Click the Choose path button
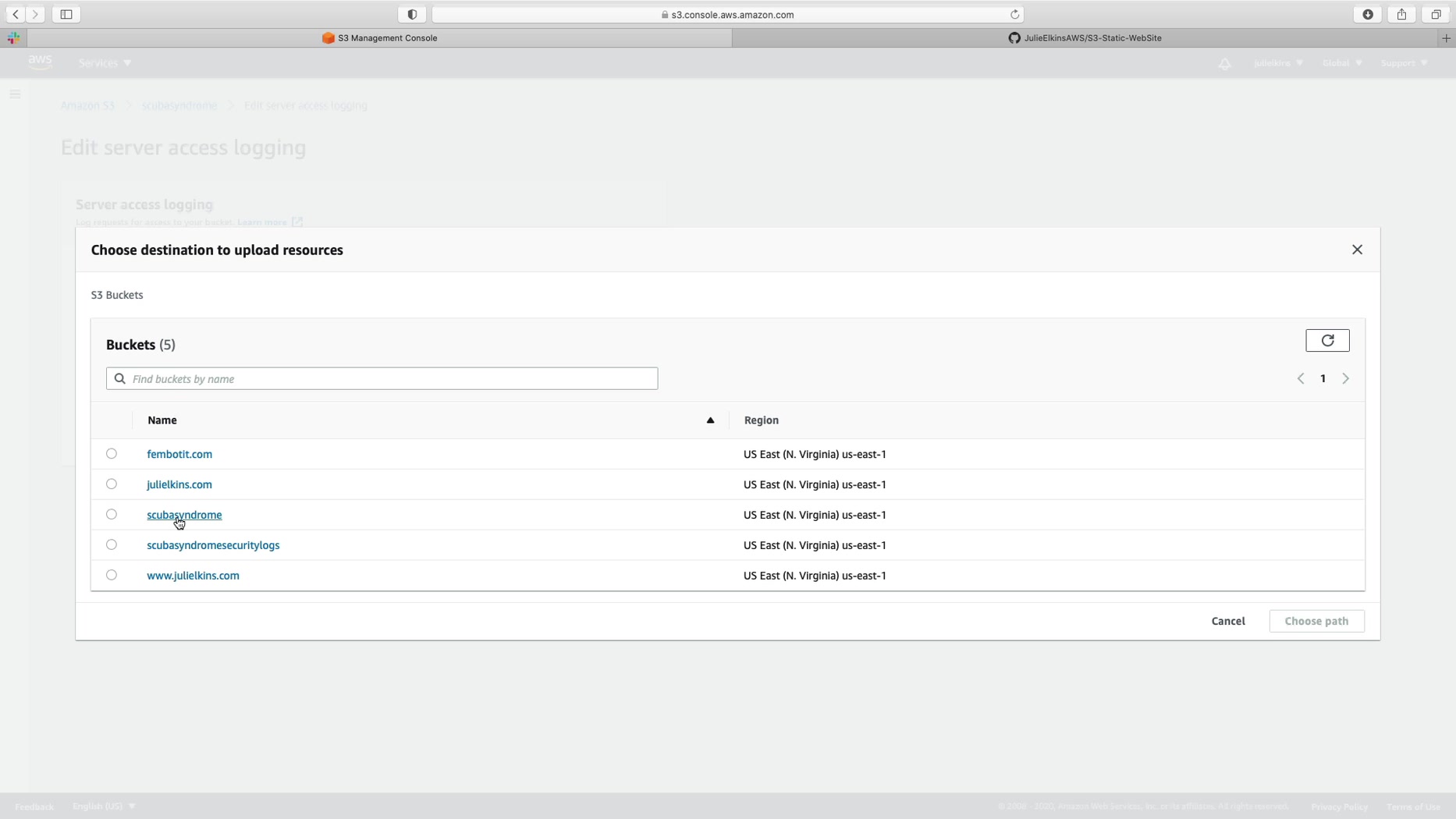Screen dimensions: 1456x819 (x=1316, y=621)
